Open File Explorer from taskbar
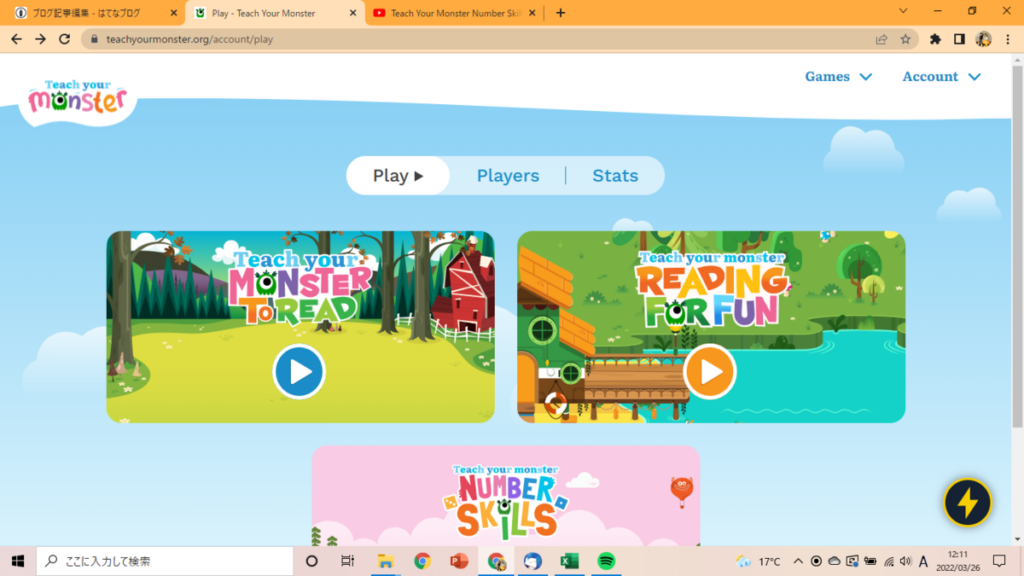Viewport: 1024px width, 576px height. 385,561
